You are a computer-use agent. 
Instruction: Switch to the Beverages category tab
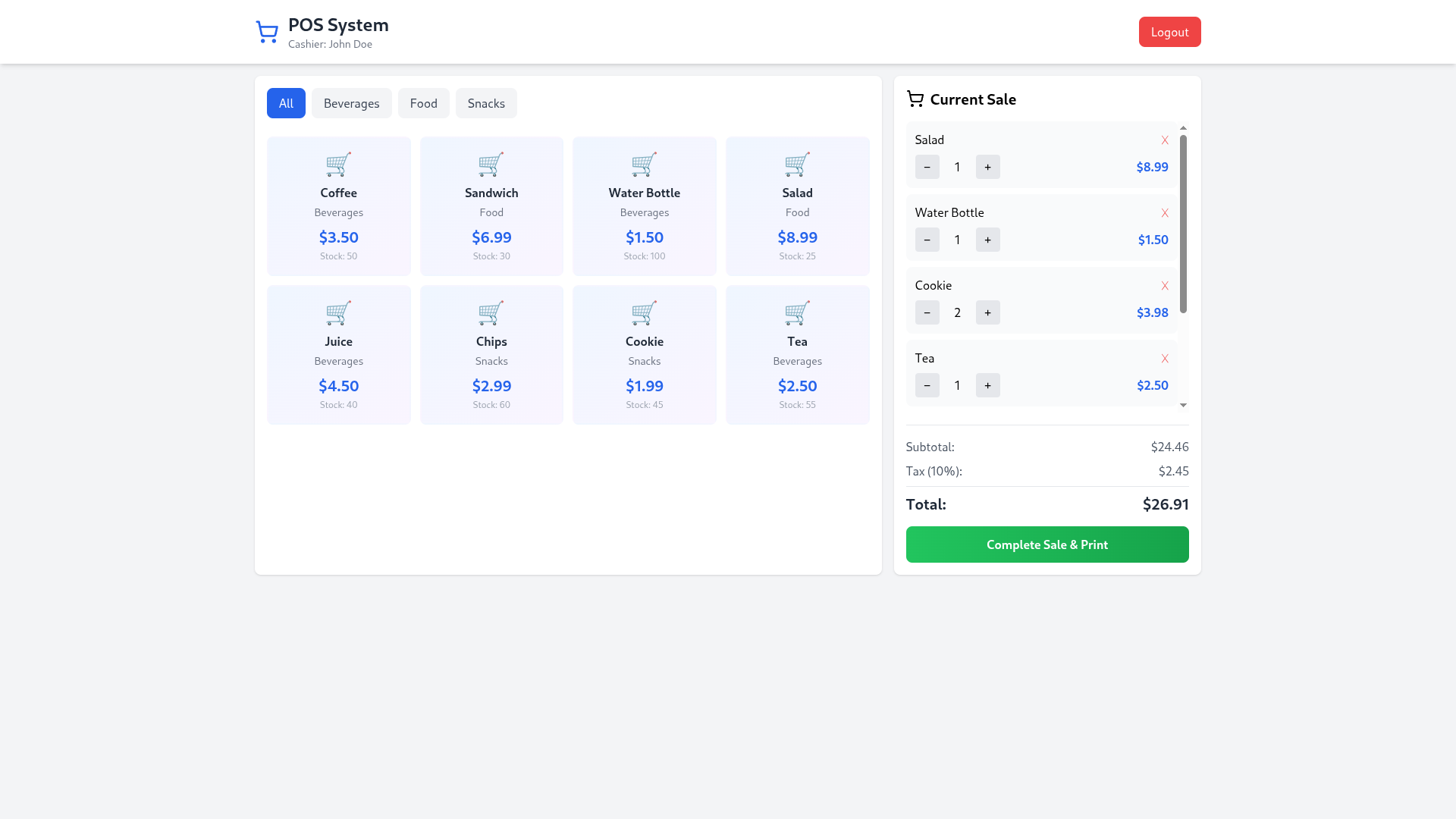click(351, 103)
